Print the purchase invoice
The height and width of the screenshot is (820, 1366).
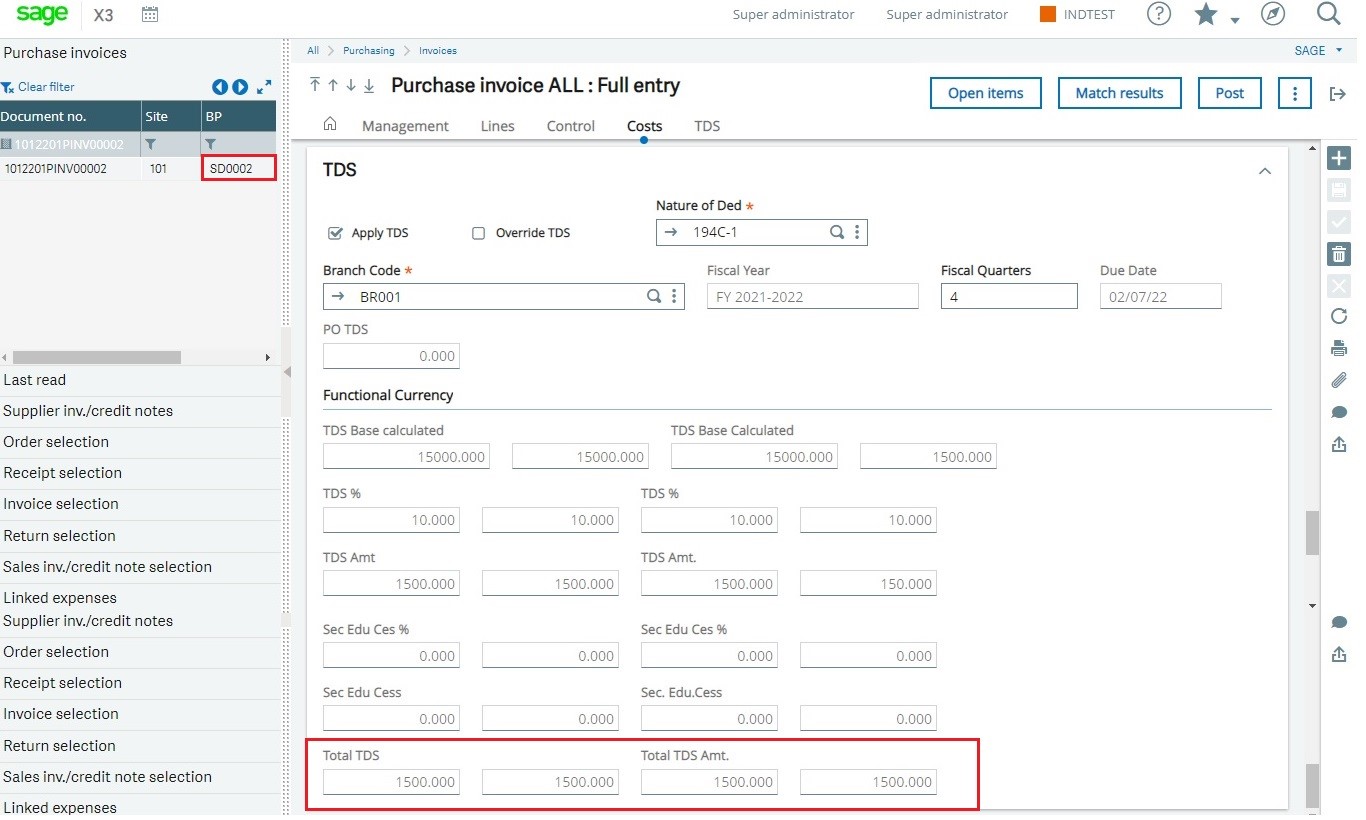click(1339, 348)
